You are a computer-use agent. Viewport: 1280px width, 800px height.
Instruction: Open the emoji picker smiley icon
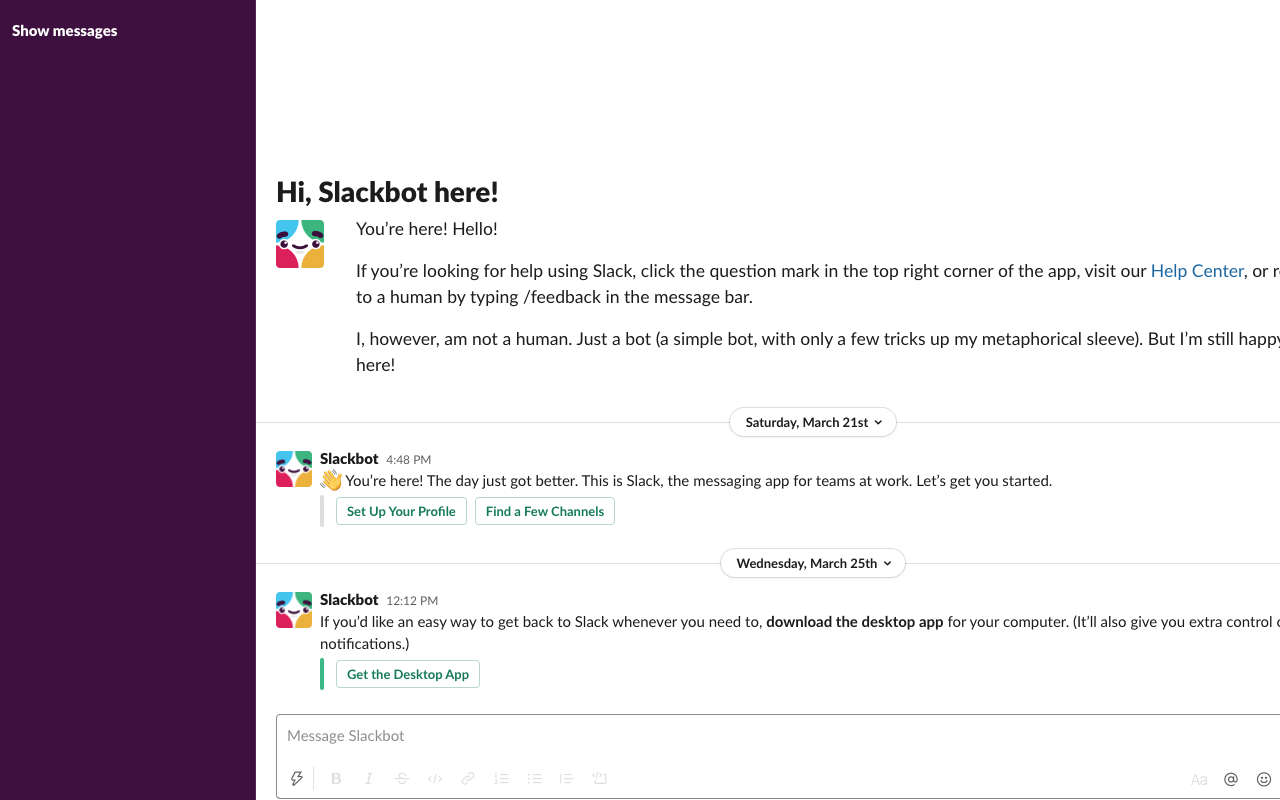click(1264, 779)
